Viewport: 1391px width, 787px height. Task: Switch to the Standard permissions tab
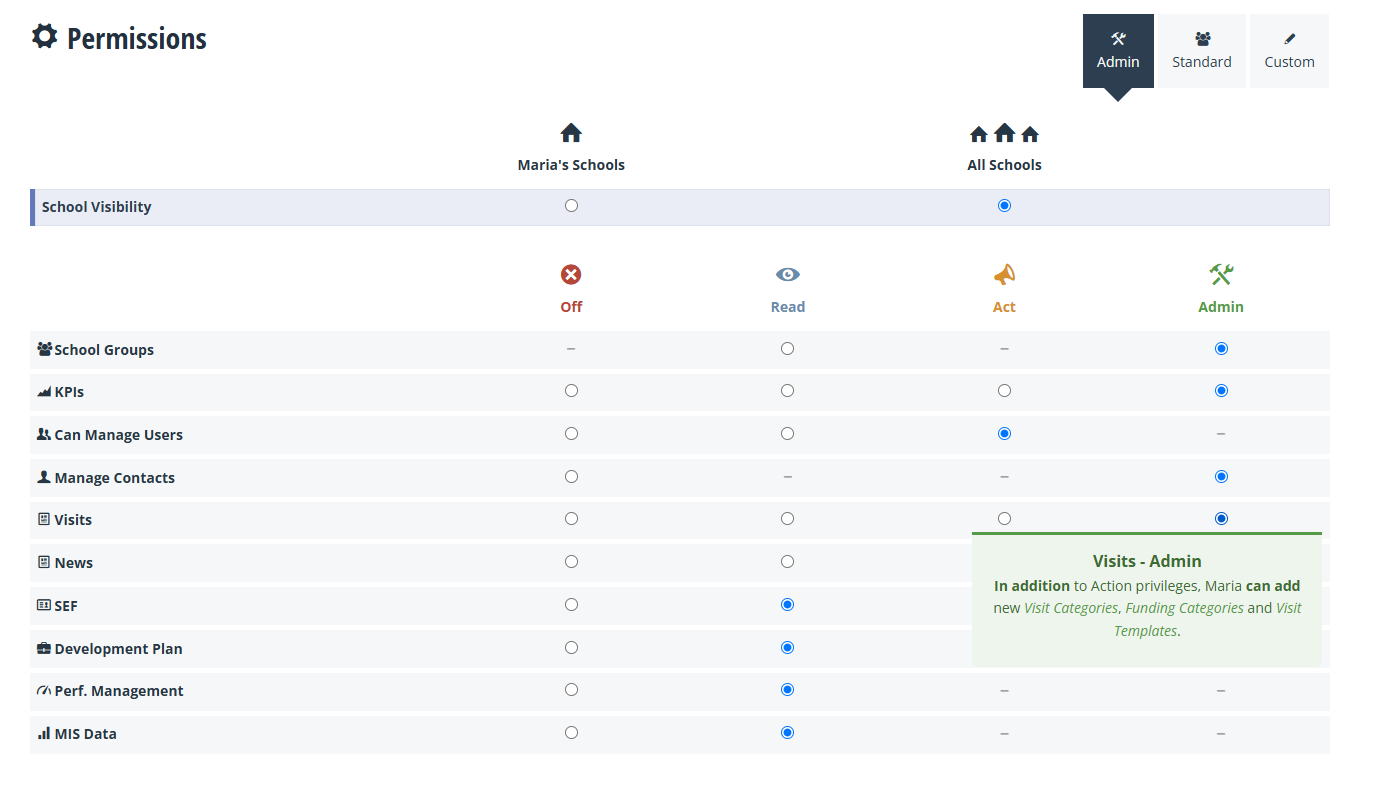(1202, 51)
